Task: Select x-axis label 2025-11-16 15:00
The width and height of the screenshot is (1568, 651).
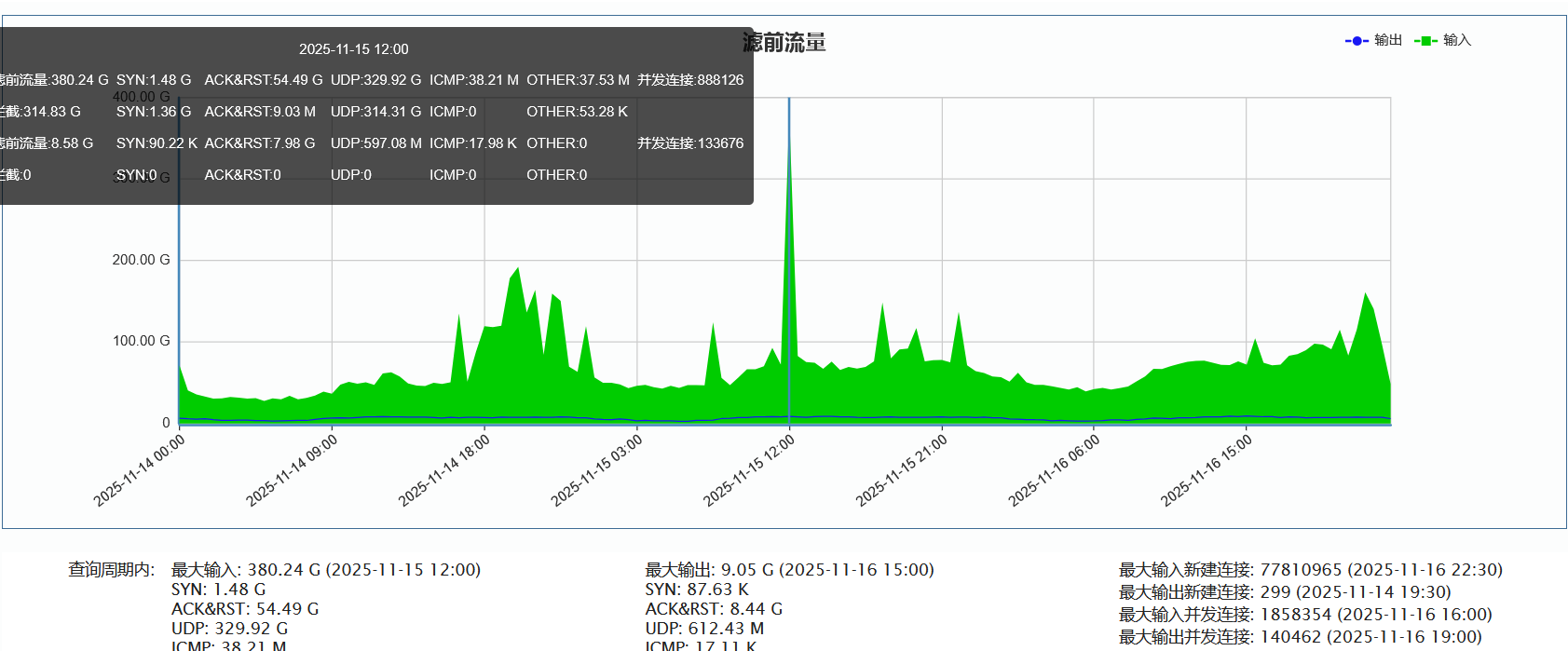Action: [x=1207, y=470]
